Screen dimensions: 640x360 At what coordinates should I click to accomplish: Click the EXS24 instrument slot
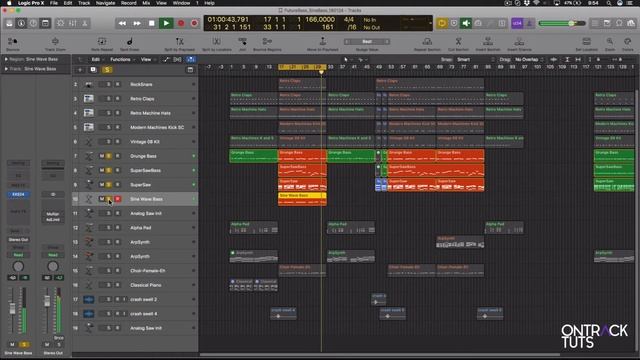point(18,194)
